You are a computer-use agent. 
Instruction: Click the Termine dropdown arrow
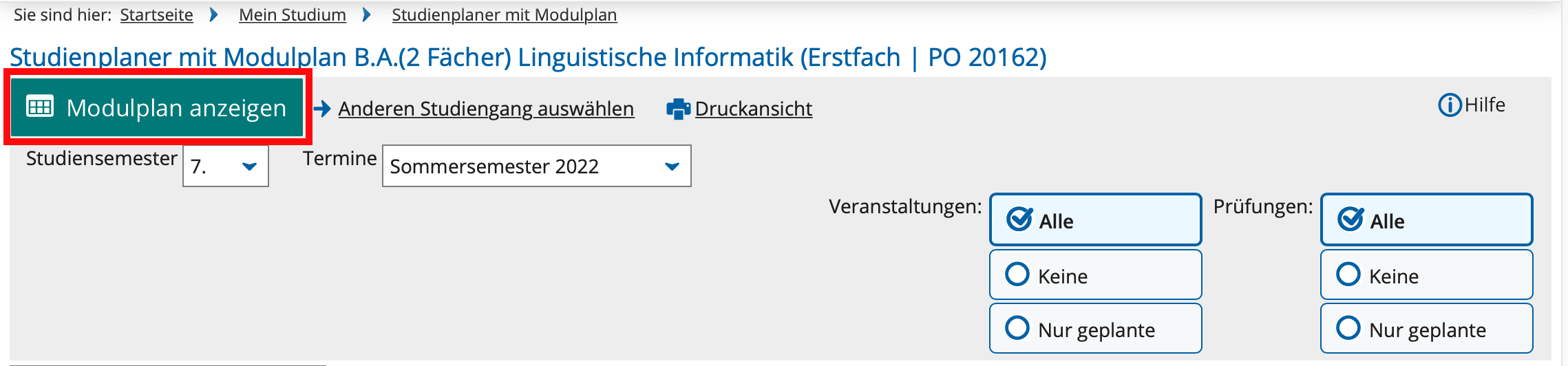point(672,166)
